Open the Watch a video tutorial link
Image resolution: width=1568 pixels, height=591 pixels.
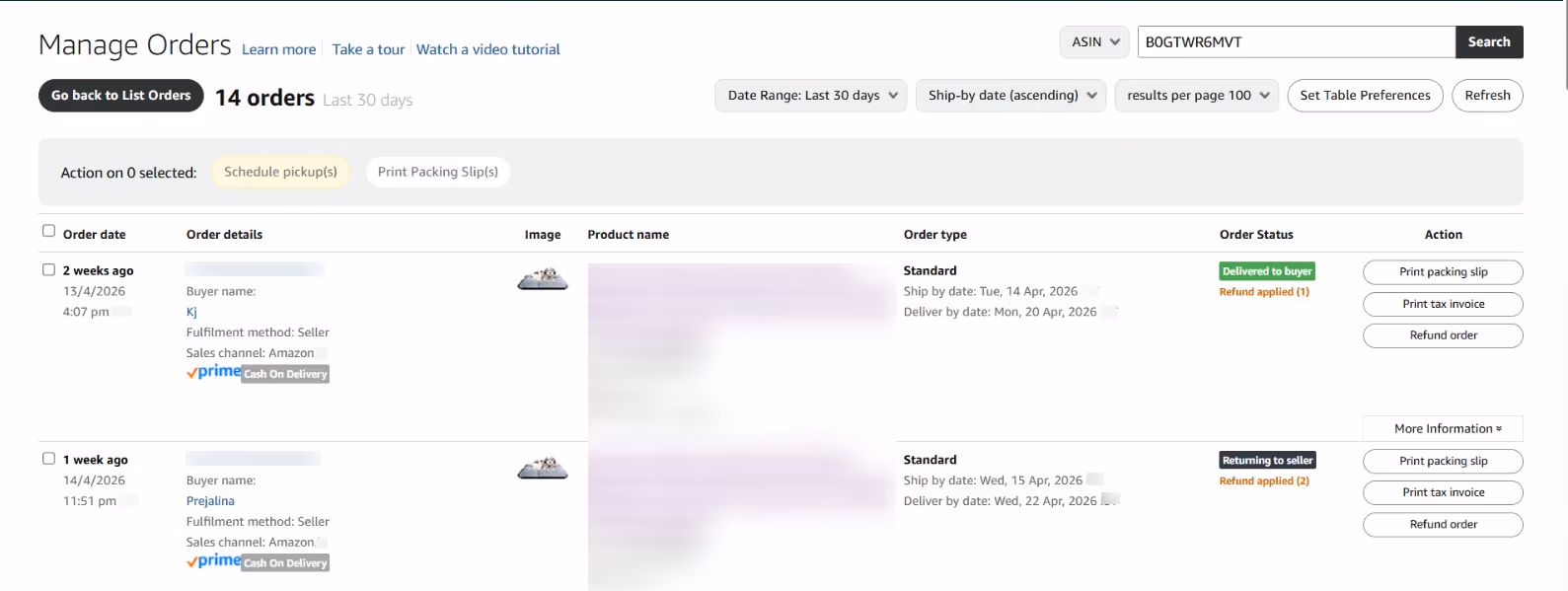[487, 49]
